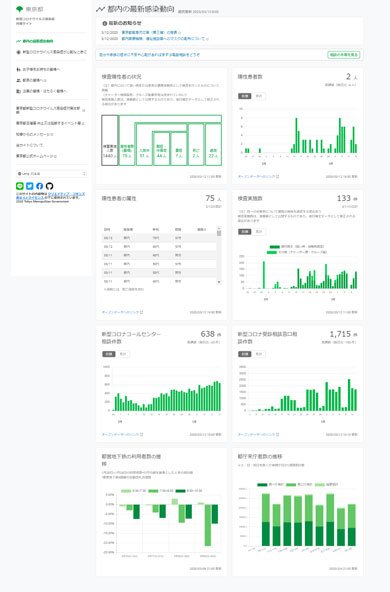
Task: Sort patient table by 居住地 column header
Action: [128, 229]
